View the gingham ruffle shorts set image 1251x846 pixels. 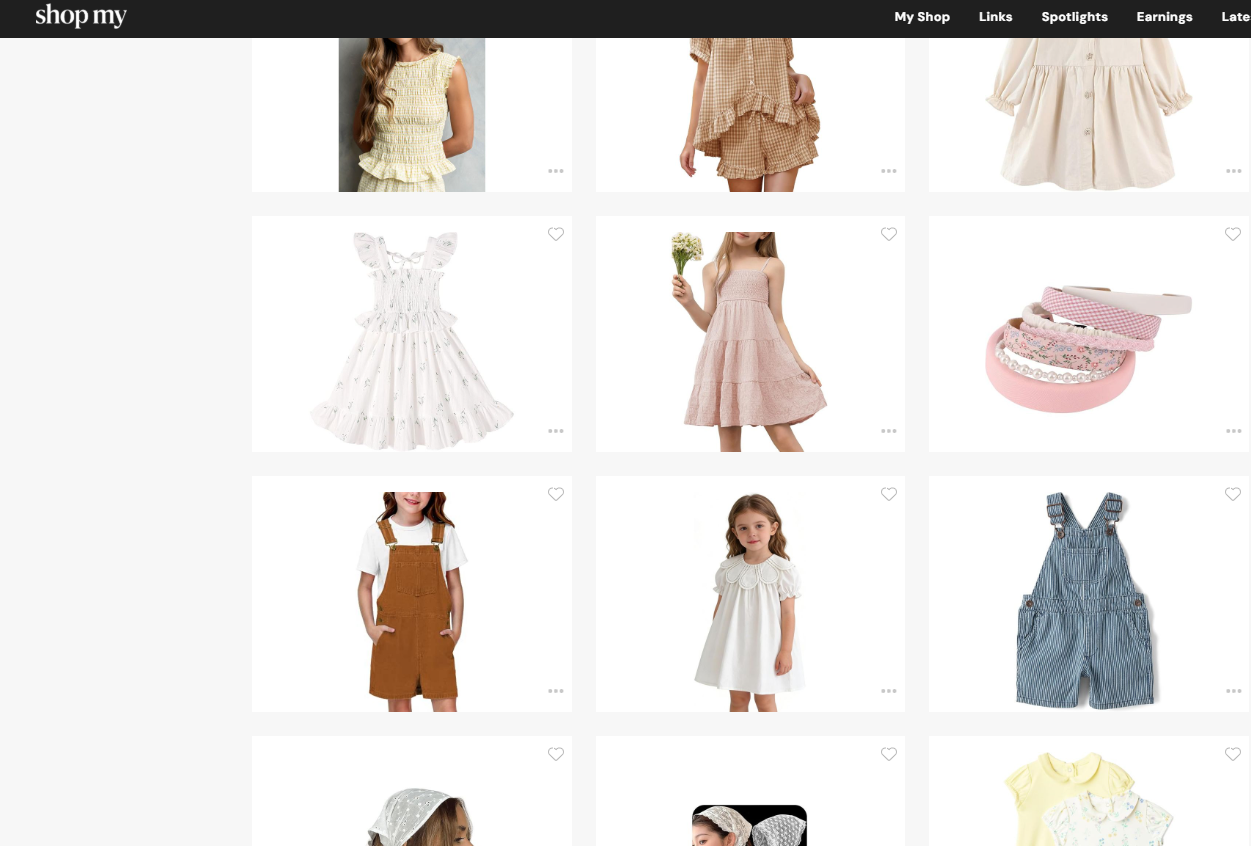[x=750, y=115]
